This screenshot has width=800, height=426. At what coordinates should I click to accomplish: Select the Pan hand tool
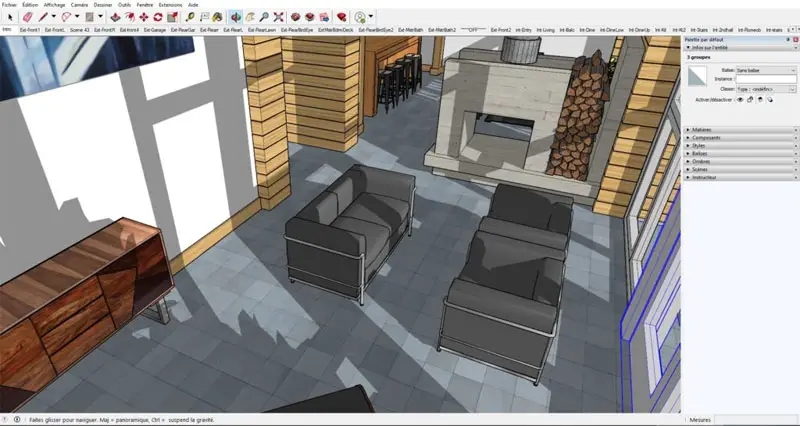[x=250, y=17]
